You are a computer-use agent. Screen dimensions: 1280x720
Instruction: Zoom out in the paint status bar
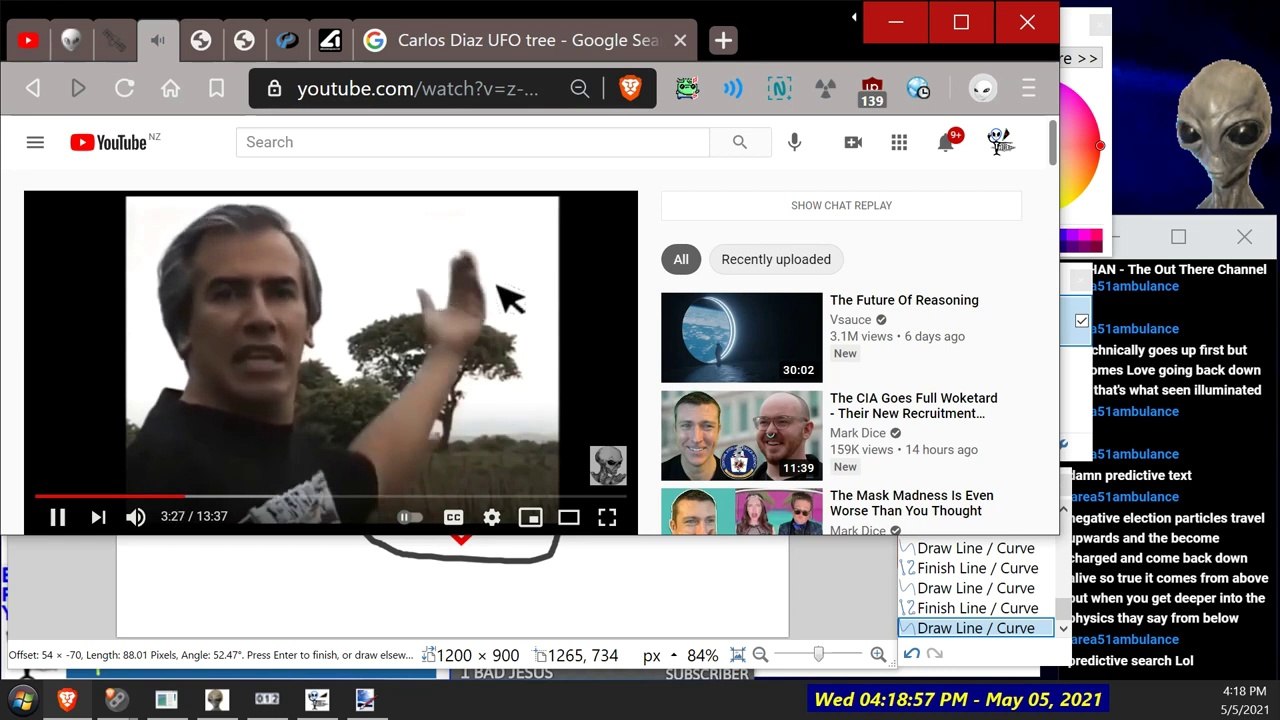pyautogui.click(x=760, y=655)
